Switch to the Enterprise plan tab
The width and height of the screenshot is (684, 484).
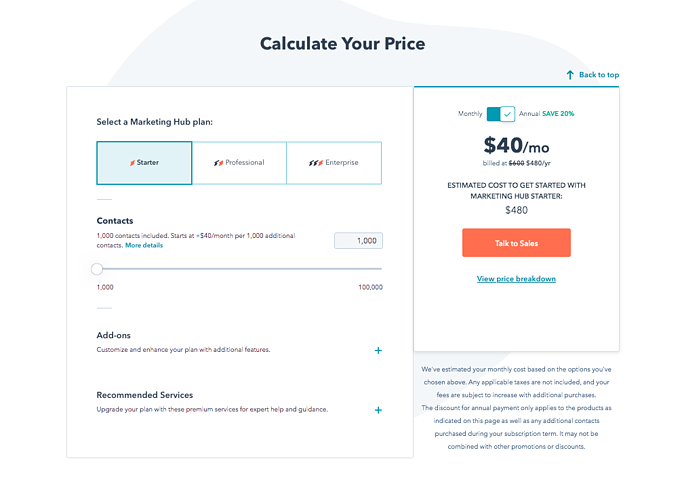(x=334, y=162)
